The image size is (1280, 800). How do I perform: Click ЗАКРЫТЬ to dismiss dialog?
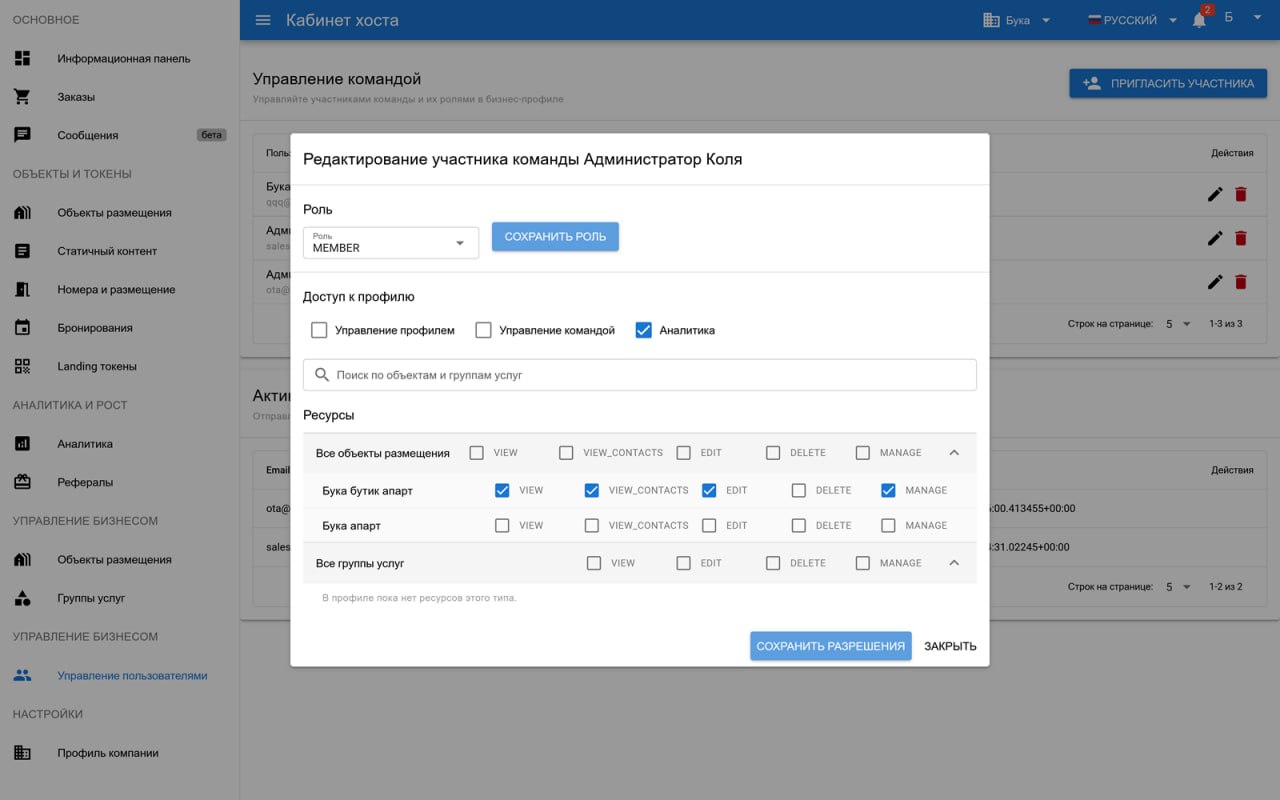[950, 646]
